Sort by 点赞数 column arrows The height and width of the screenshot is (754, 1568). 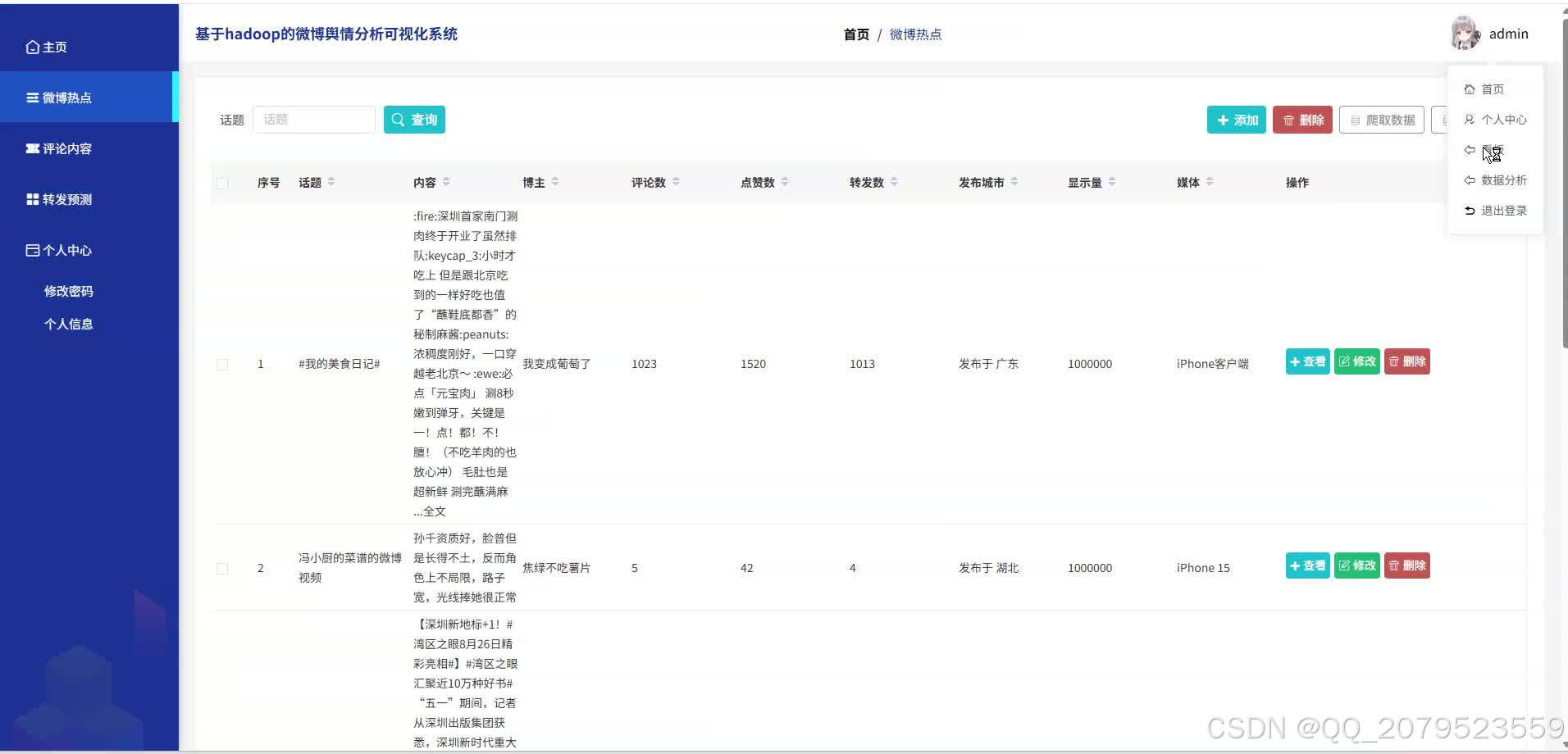(x=787, y=182)
